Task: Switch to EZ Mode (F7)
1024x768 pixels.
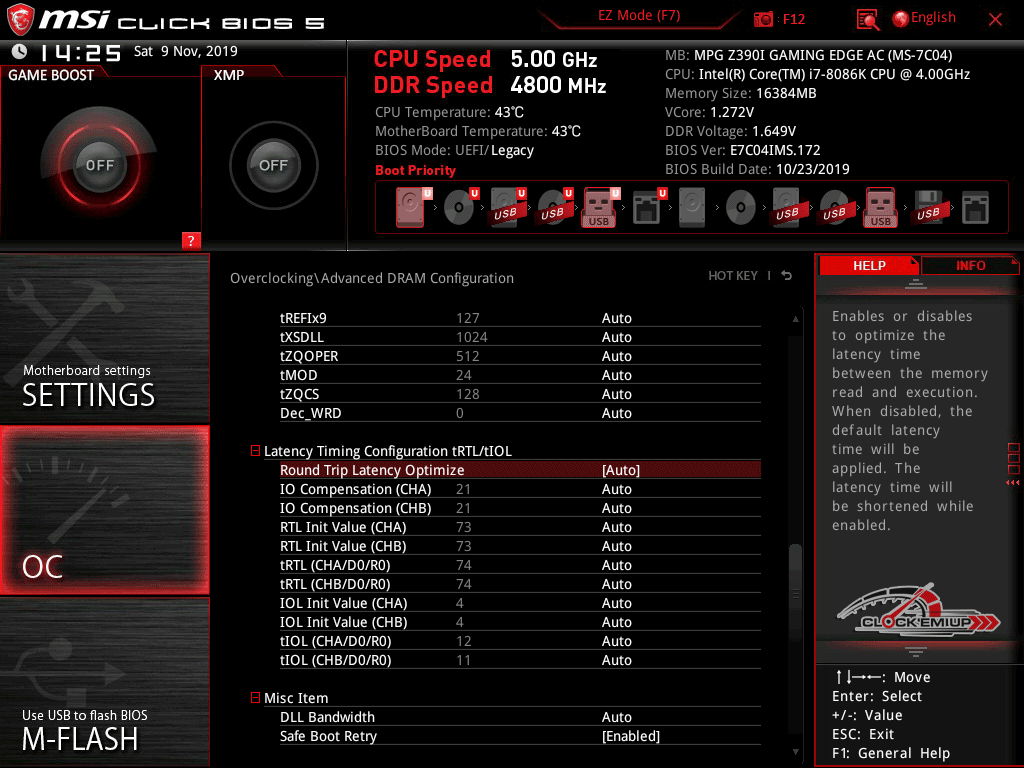Action: pyautogui.click(x=639, y=16)
